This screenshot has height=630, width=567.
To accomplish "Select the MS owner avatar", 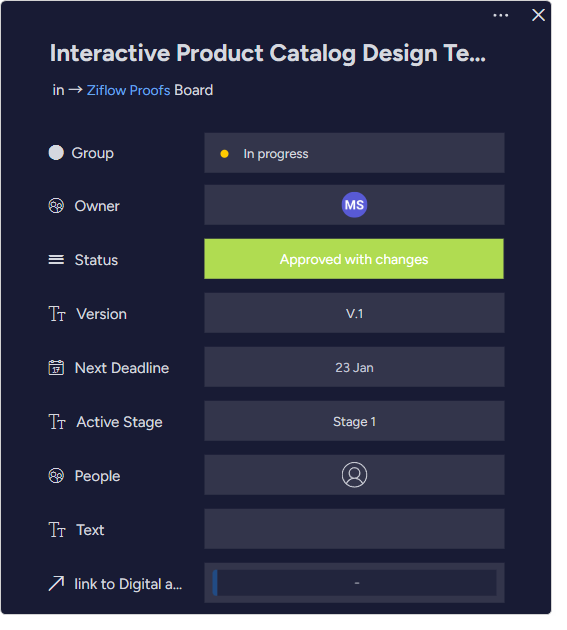I will coord(354,205).
